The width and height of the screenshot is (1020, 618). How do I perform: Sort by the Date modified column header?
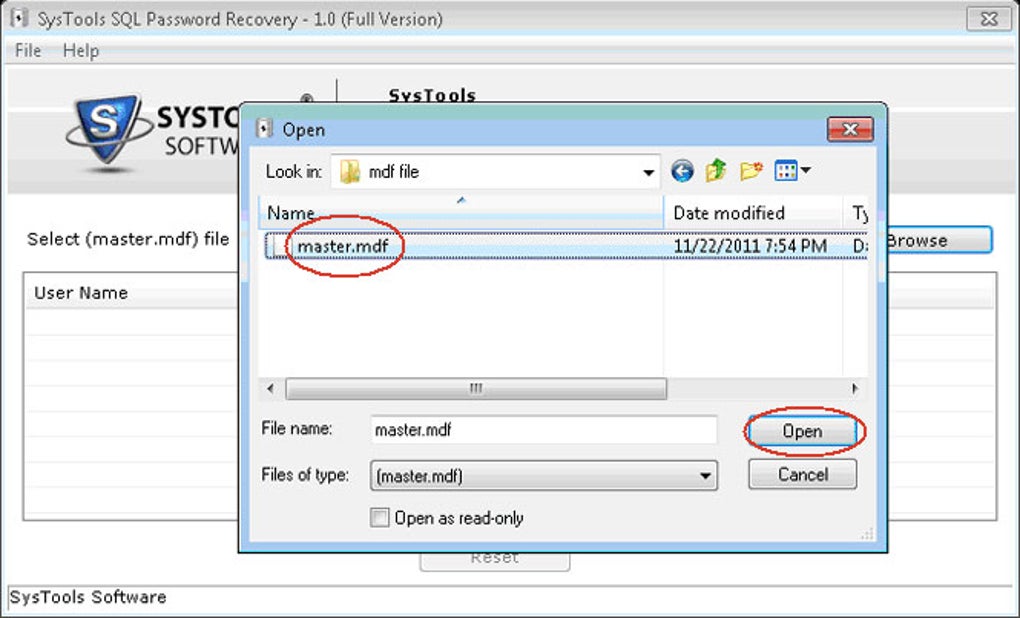pos(753,213)
